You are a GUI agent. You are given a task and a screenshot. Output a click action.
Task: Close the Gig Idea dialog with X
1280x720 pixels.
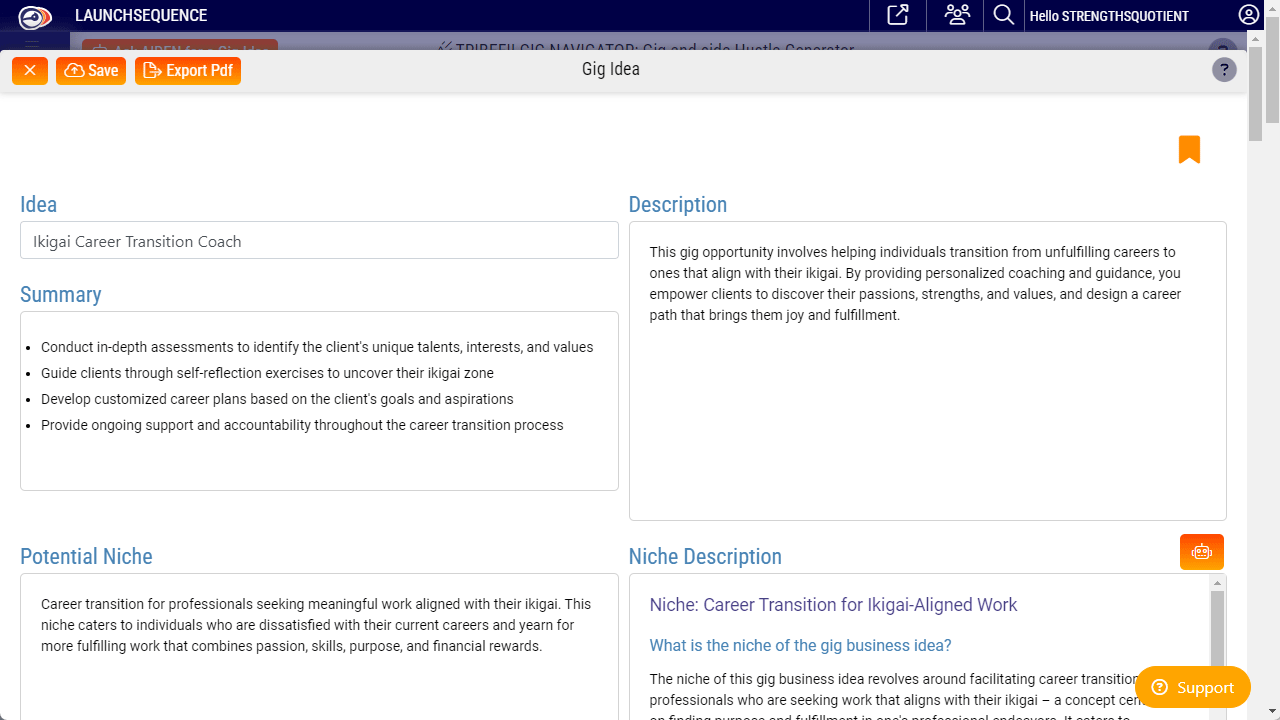click(x=30, y=70)
